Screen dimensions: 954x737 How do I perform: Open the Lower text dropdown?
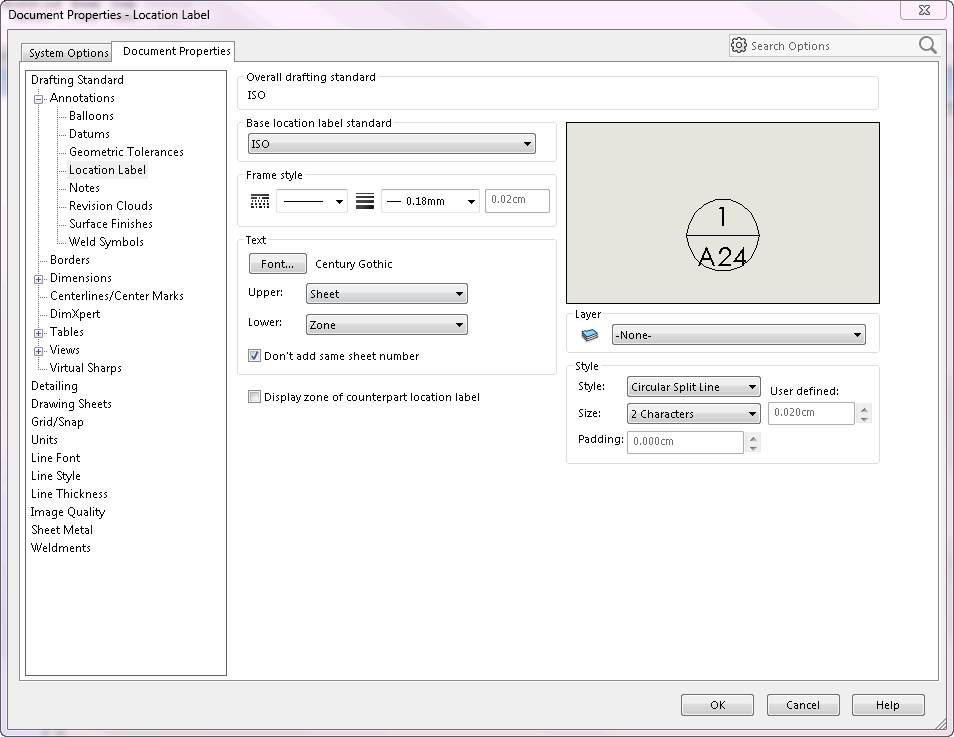[386, 325]
